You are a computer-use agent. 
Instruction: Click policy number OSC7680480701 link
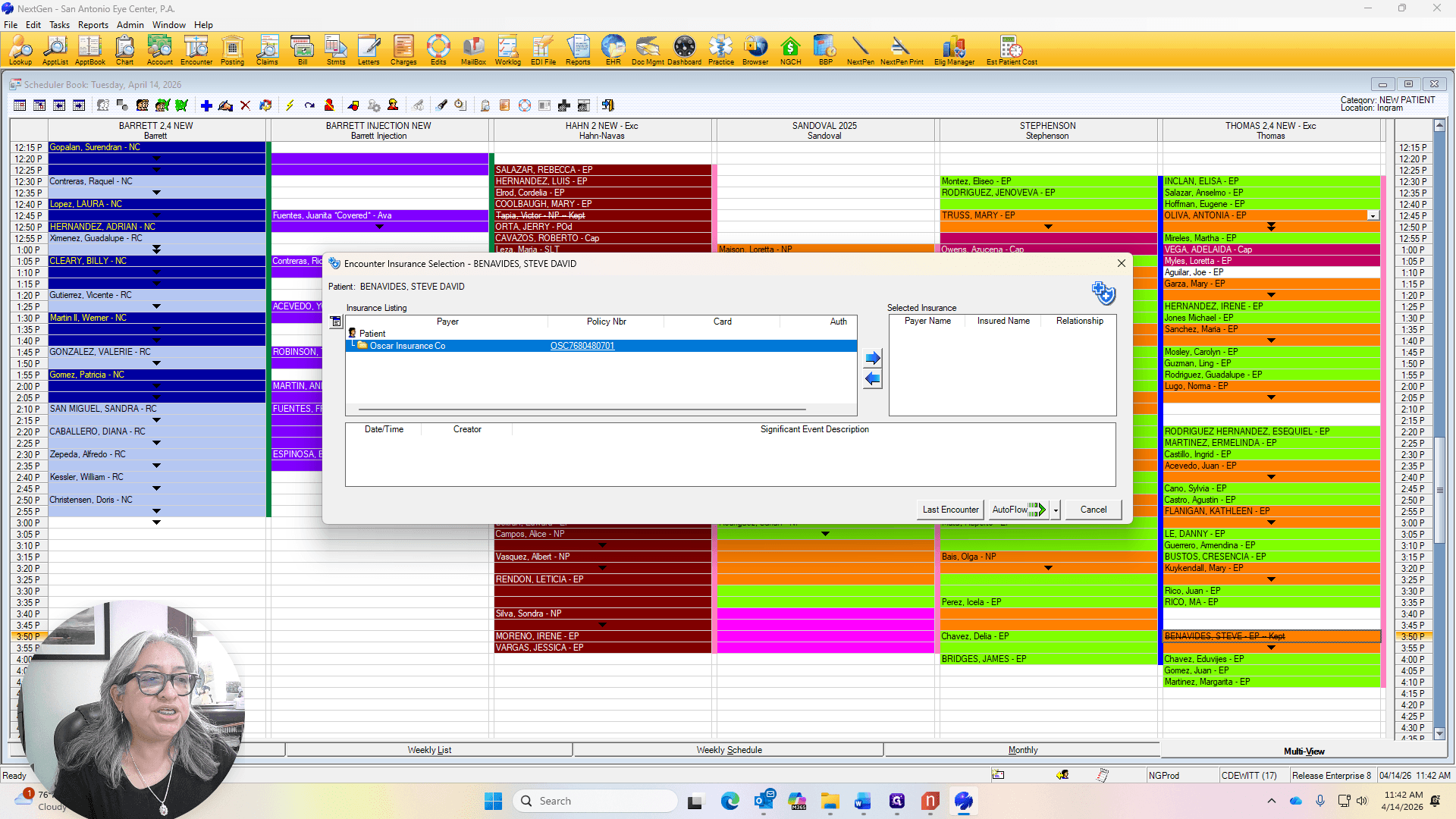tap(582, 346)
